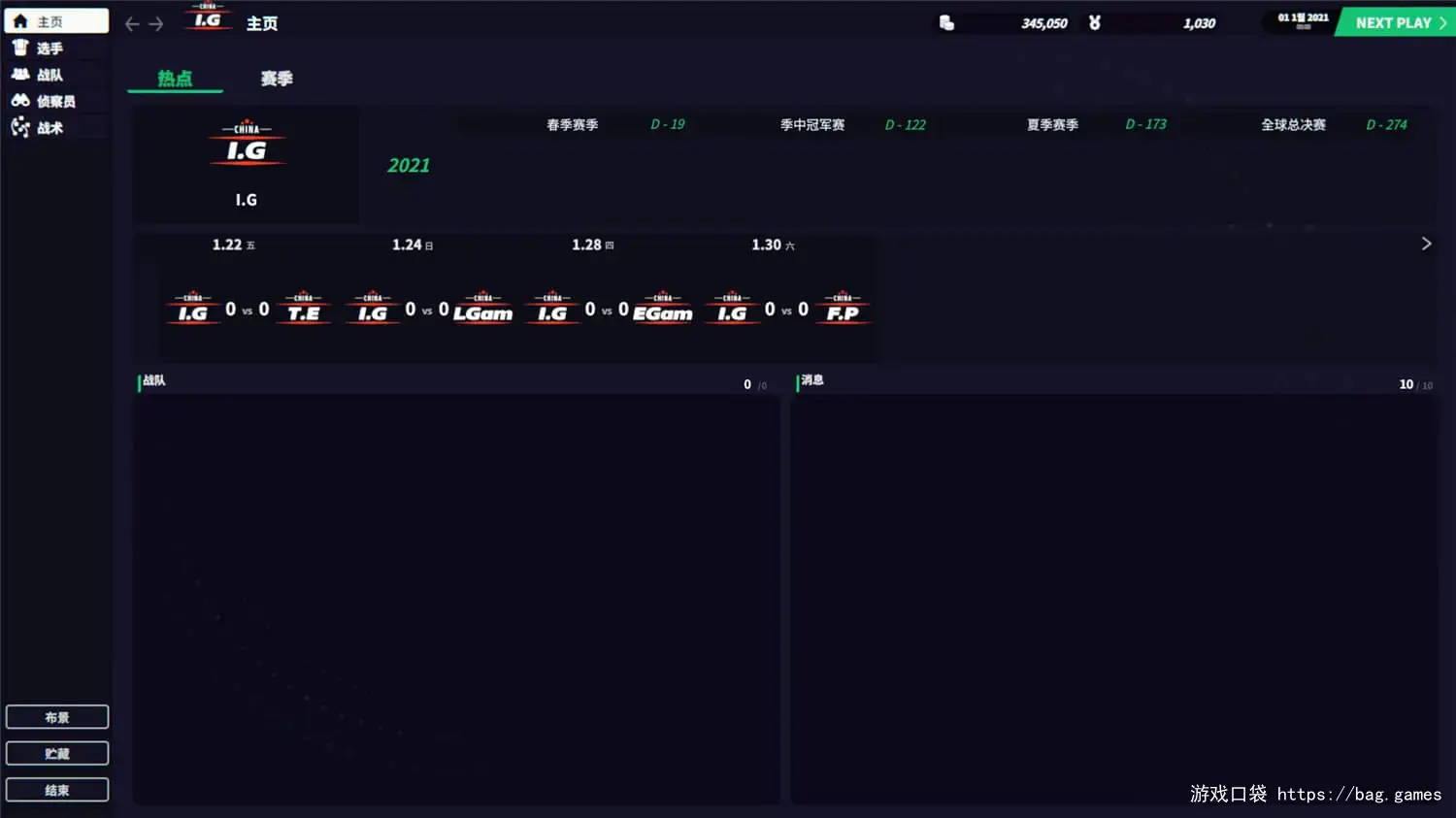Click the 10 / 10 message counter
Image resolution: width=1456 pixels, height=818 pixels.
pos(1415,385)
